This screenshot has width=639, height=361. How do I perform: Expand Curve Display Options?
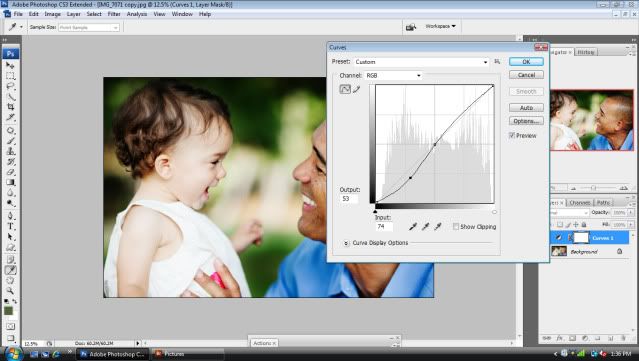(346, 243)
